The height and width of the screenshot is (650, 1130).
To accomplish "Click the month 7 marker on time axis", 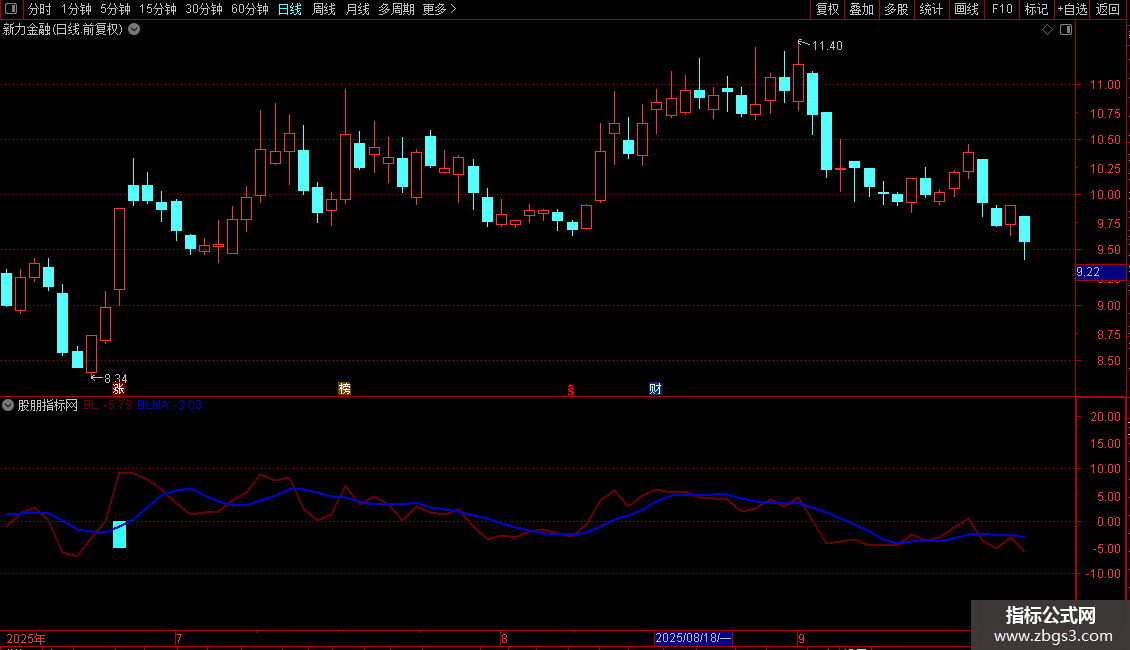I will 179,638.
